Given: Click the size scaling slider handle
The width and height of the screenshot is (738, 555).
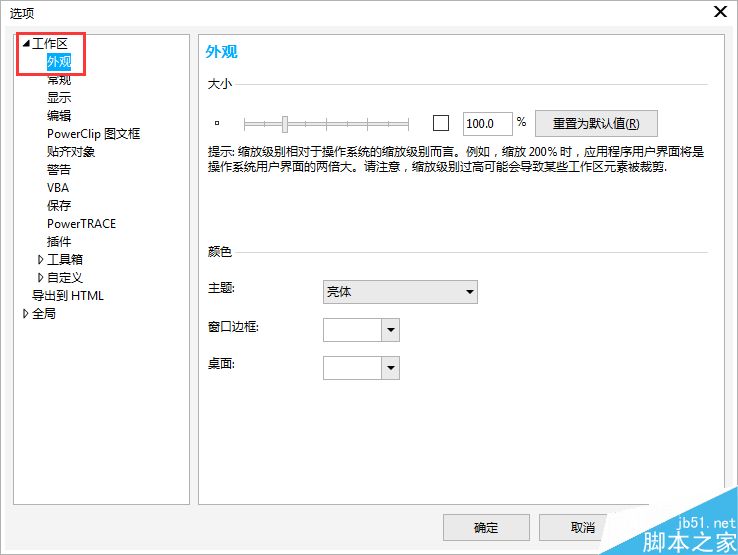Looking at the screenshot, I should 285,124.
